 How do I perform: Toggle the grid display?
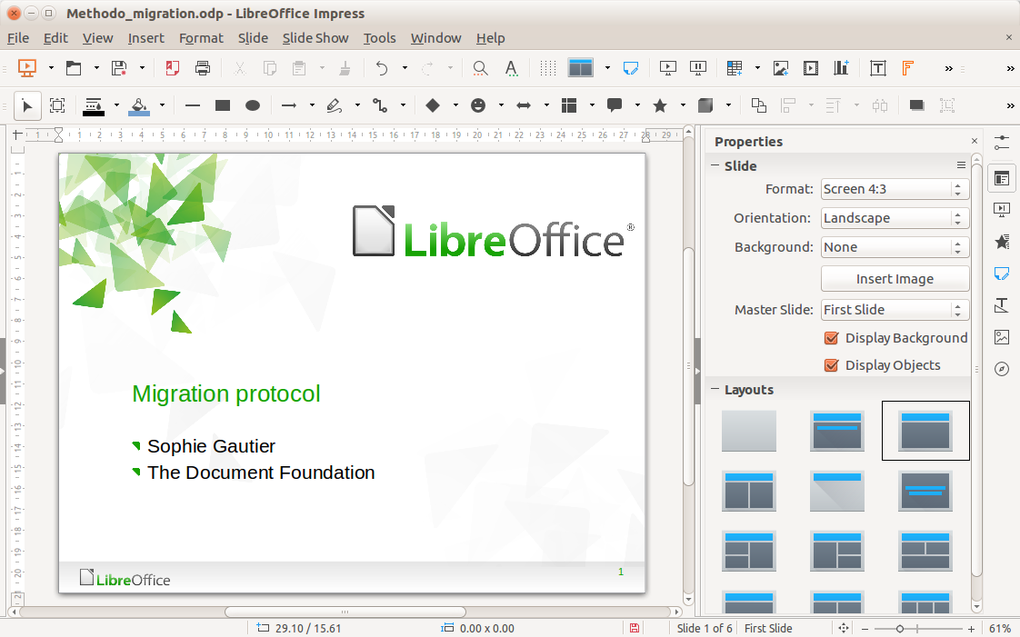(547, 68)
